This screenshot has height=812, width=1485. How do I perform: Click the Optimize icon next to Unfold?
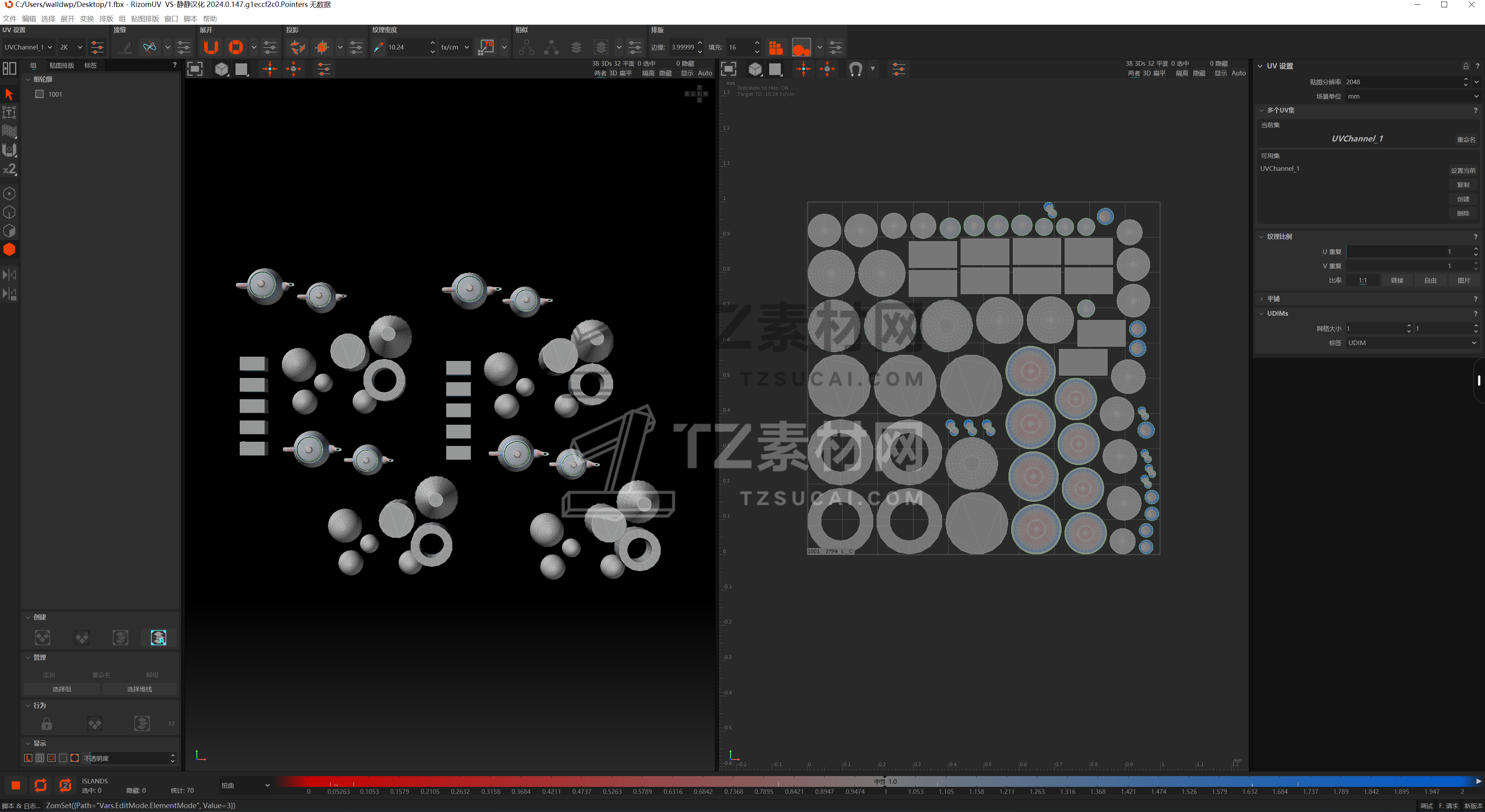click(x=236, y=47)
